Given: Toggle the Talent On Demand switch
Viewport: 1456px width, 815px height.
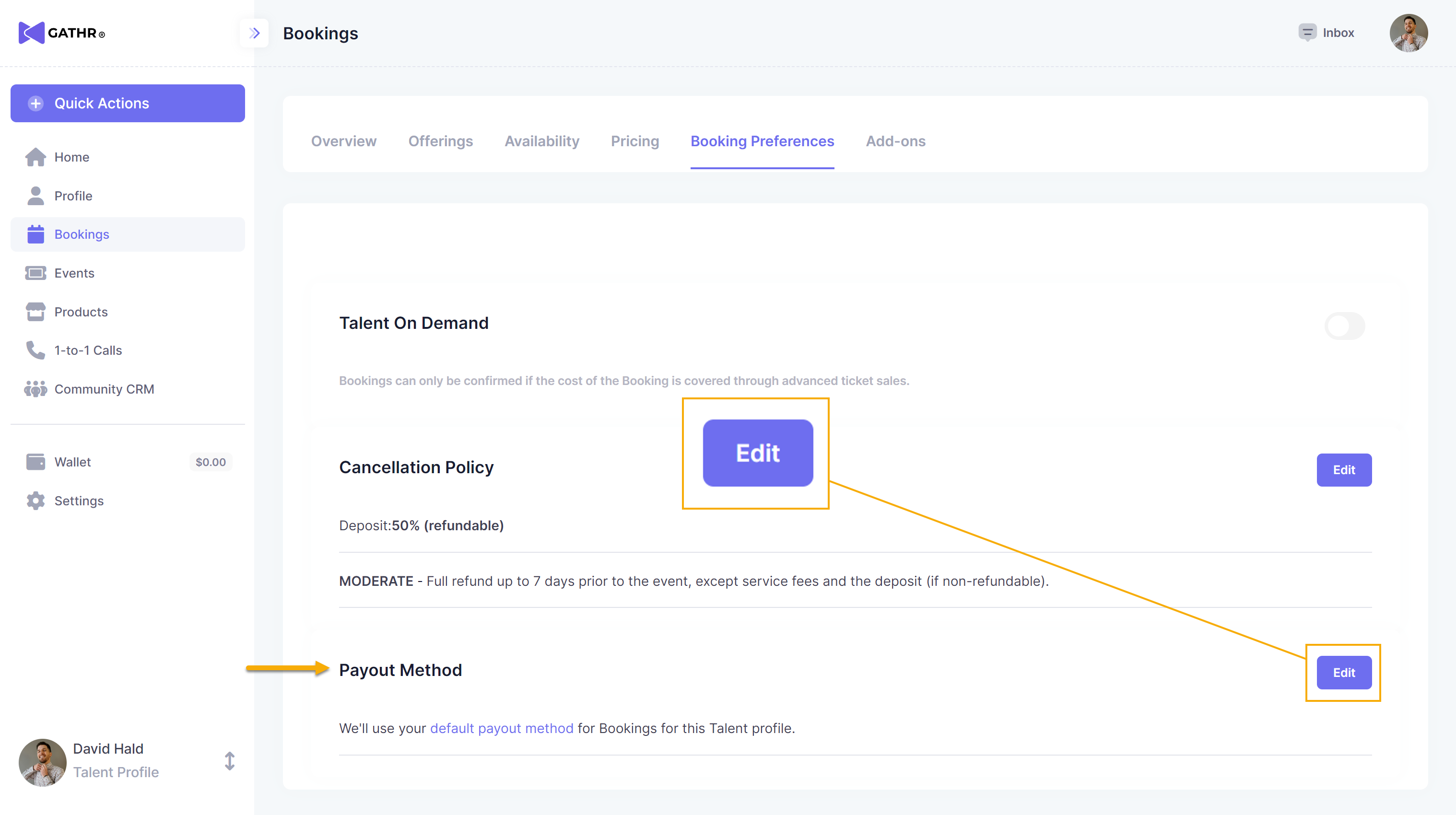Looking at the screenshot, I should click(x=1344, y=326).
